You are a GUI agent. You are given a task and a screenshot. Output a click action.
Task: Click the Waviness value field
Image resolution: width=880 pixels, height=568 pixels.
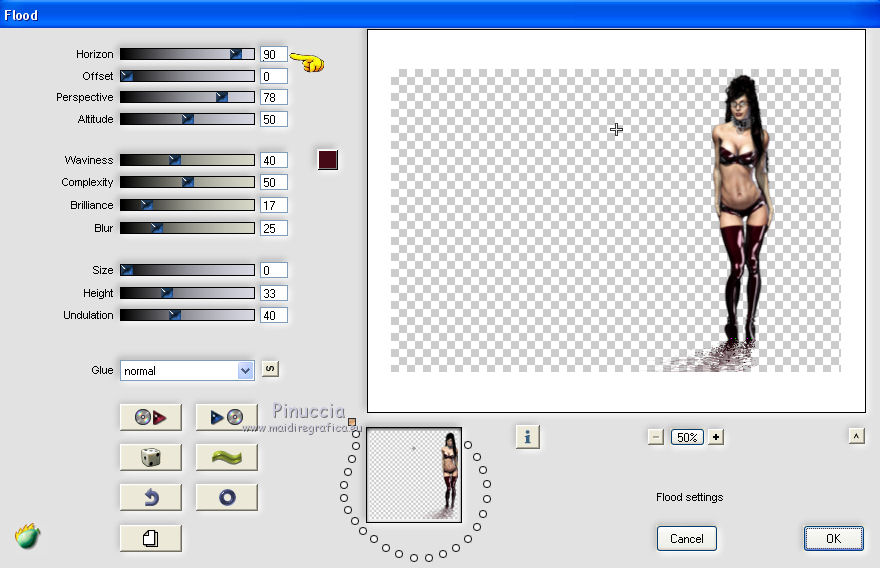(274, 161)
